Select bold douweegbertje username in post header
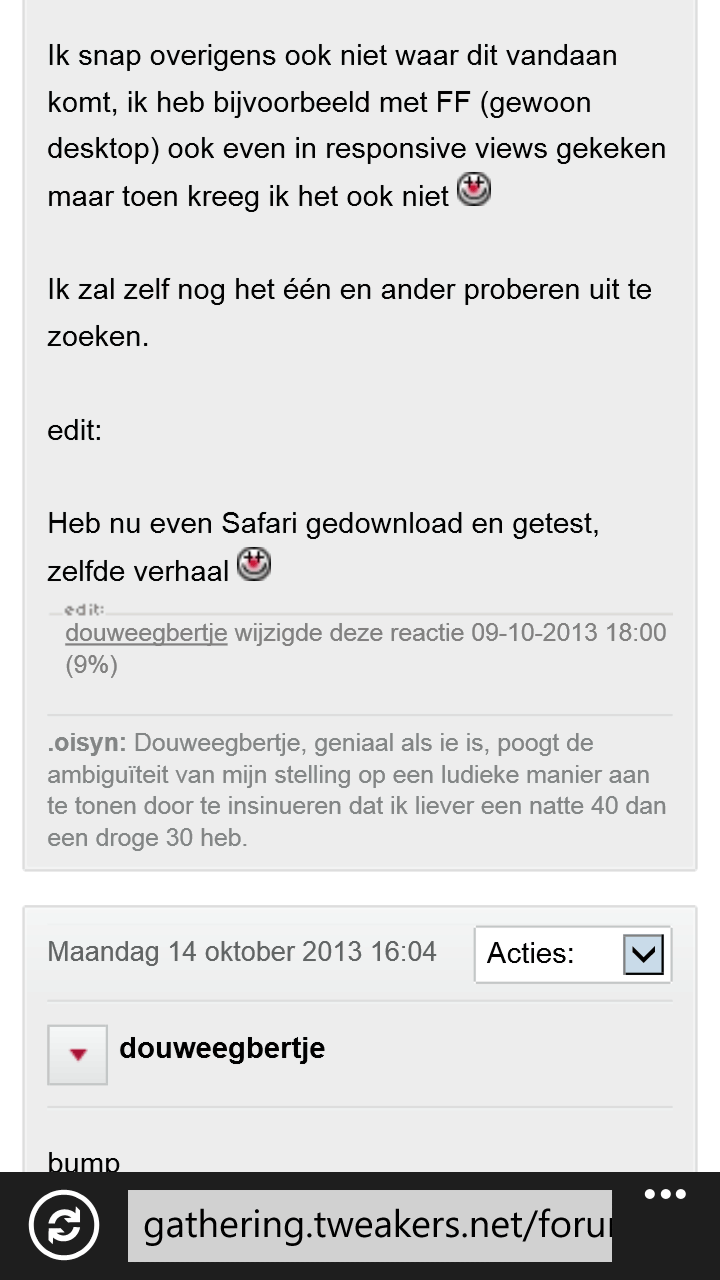 pos(222,1048)
